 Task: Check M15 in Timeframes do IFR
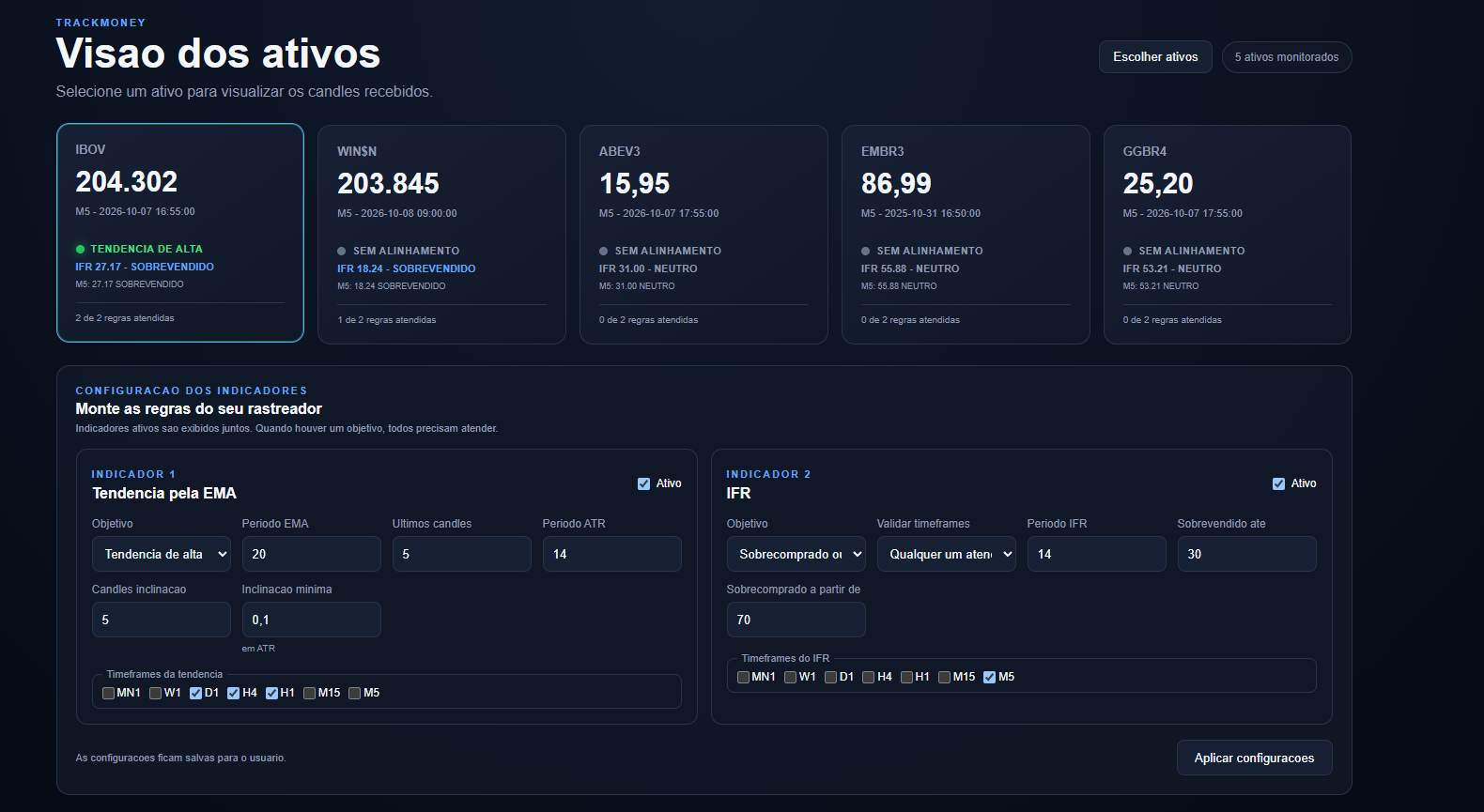(x=944, y=677)
